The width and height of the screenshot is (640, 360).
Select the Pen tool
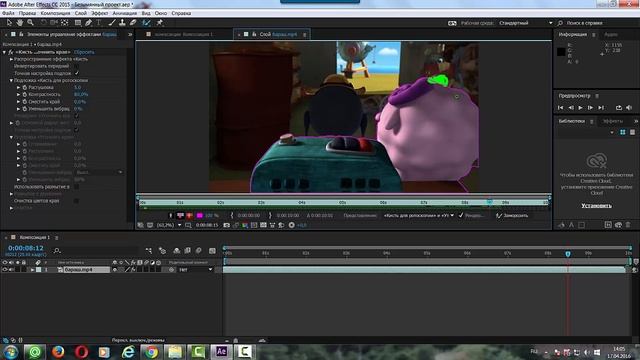coord(89,23)
